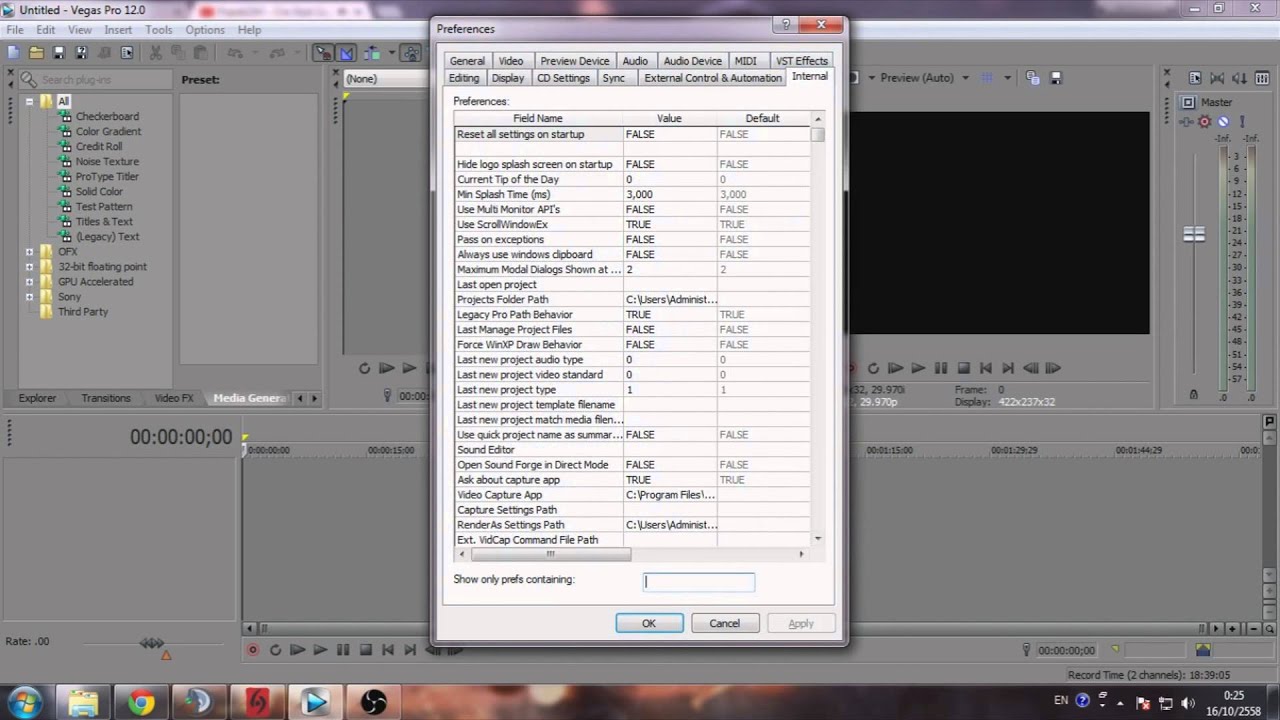Image resolution: width=1280 pixels, height=720 pixels.
Task: Click the Stop button in preview window
Action: 963,368
